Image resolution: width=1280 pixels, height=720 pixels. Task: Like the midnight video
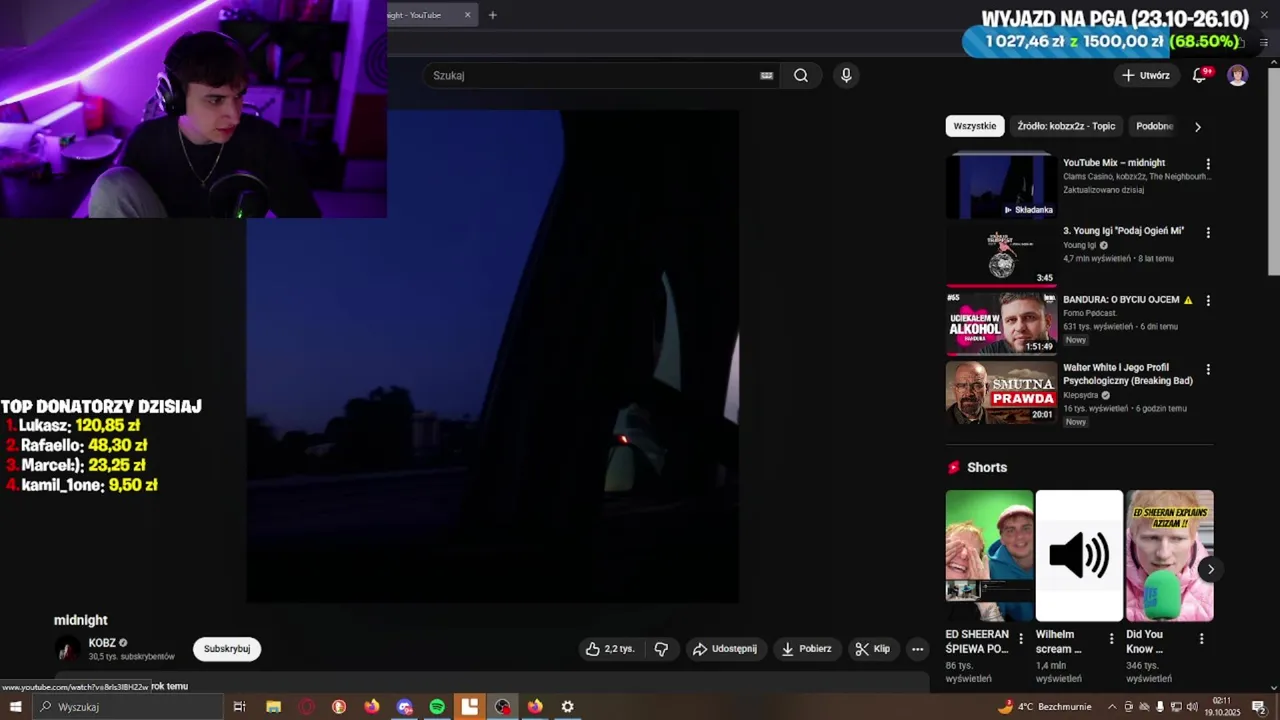[x=610, y=649]
